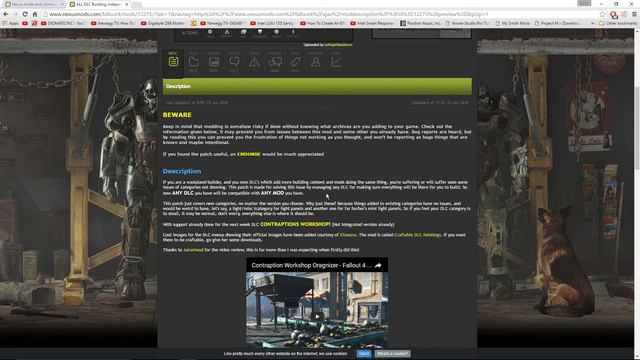Open the Files tab folder icon
This screenshot has height=360, width=640.
pyautogui.click(x=193, y=62)
